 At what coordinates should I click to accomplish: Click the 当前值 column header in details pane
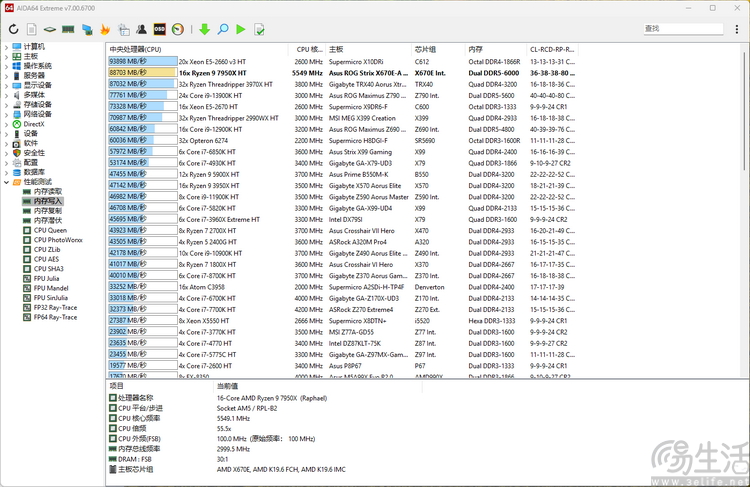pos(318,386)
